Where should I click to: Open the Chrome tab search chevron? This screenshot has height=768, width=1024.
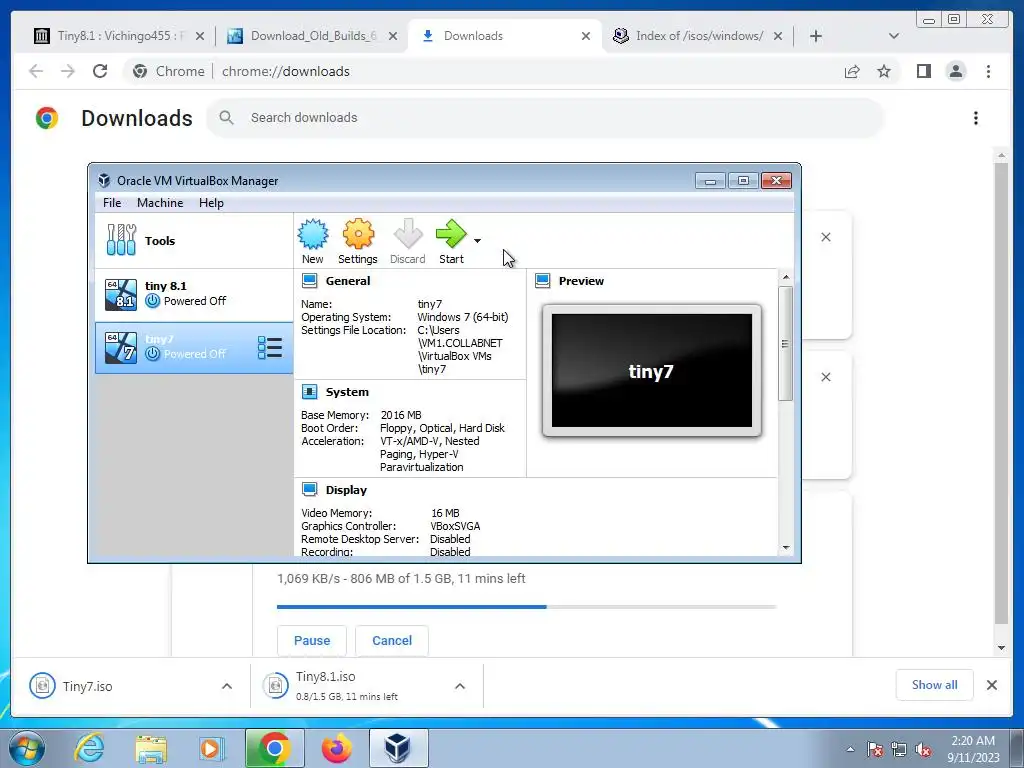(x=894, y=36)
